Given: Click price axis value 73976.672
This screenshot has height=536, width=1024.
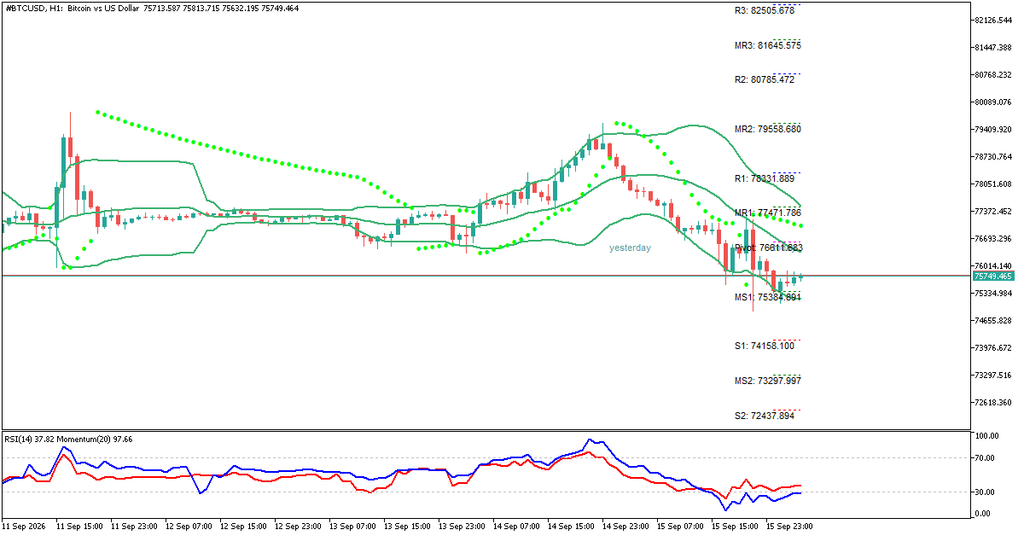Looking at the screenshot, I should tap(993, 348).
